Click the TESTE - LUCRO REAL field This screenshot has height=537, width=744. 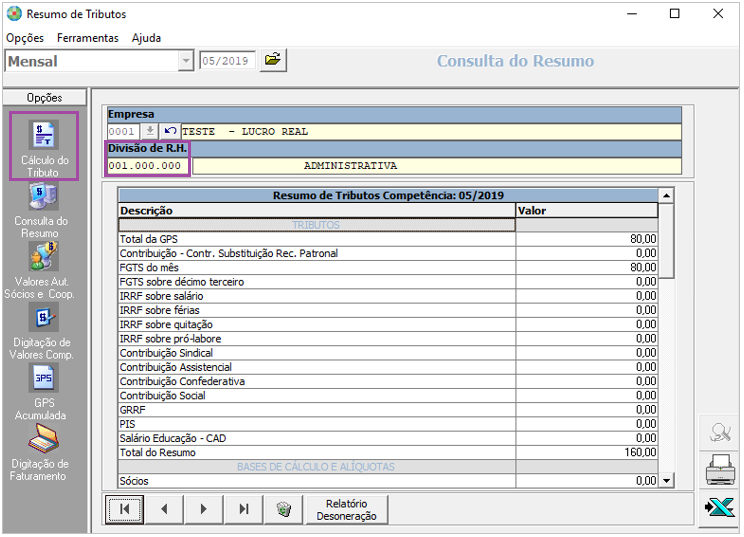coord(431,131)
